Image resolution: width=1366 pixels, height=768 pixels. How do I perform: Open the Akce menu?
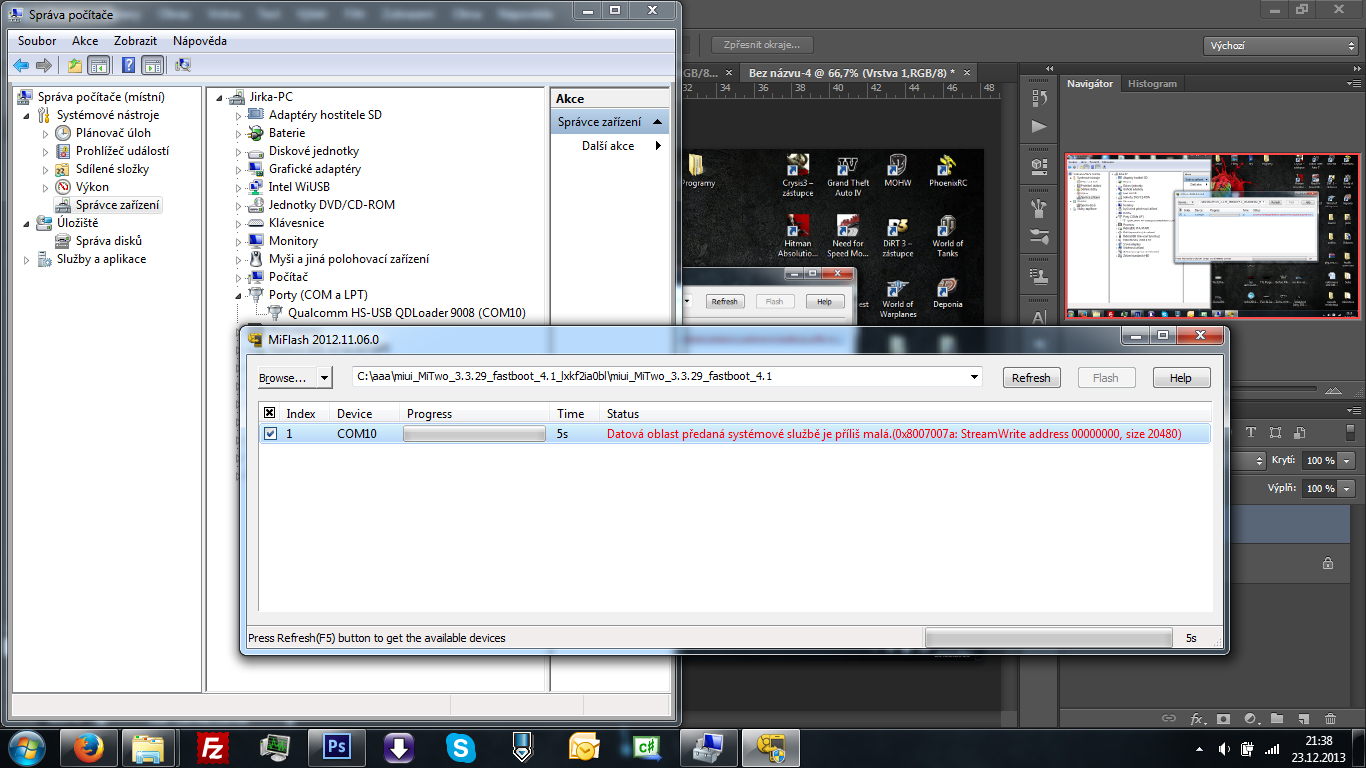pos(85,41)
